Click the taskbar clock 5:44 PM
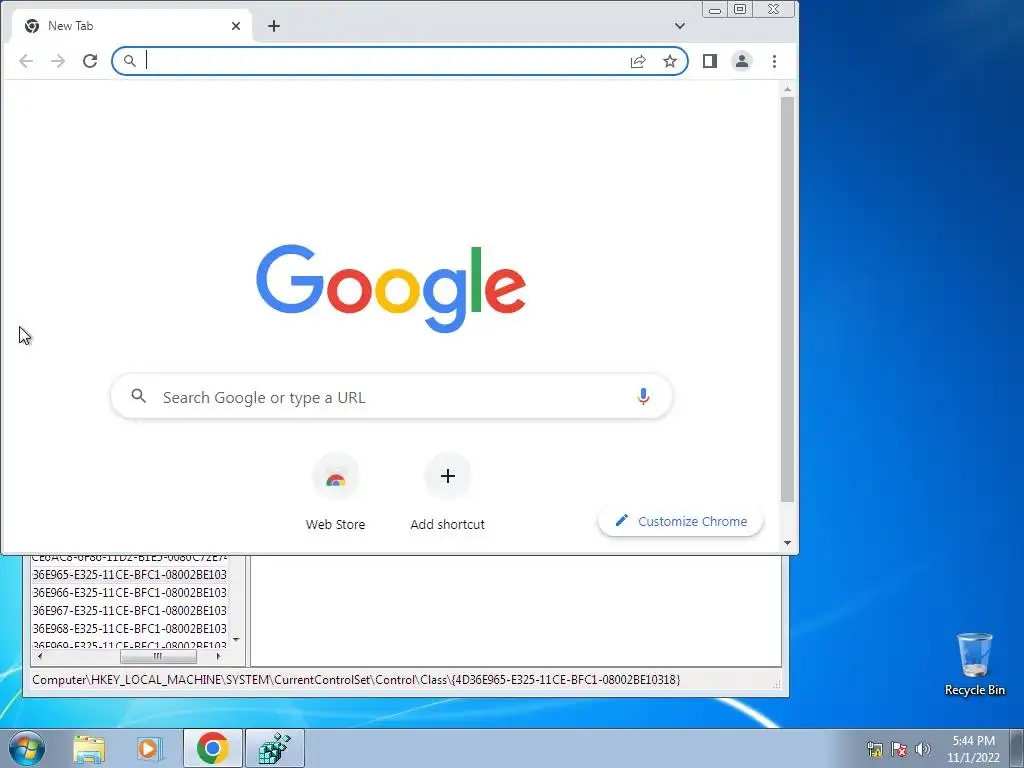The width and height of the screenshot is (1024, 768). click(x=973, y=741)
